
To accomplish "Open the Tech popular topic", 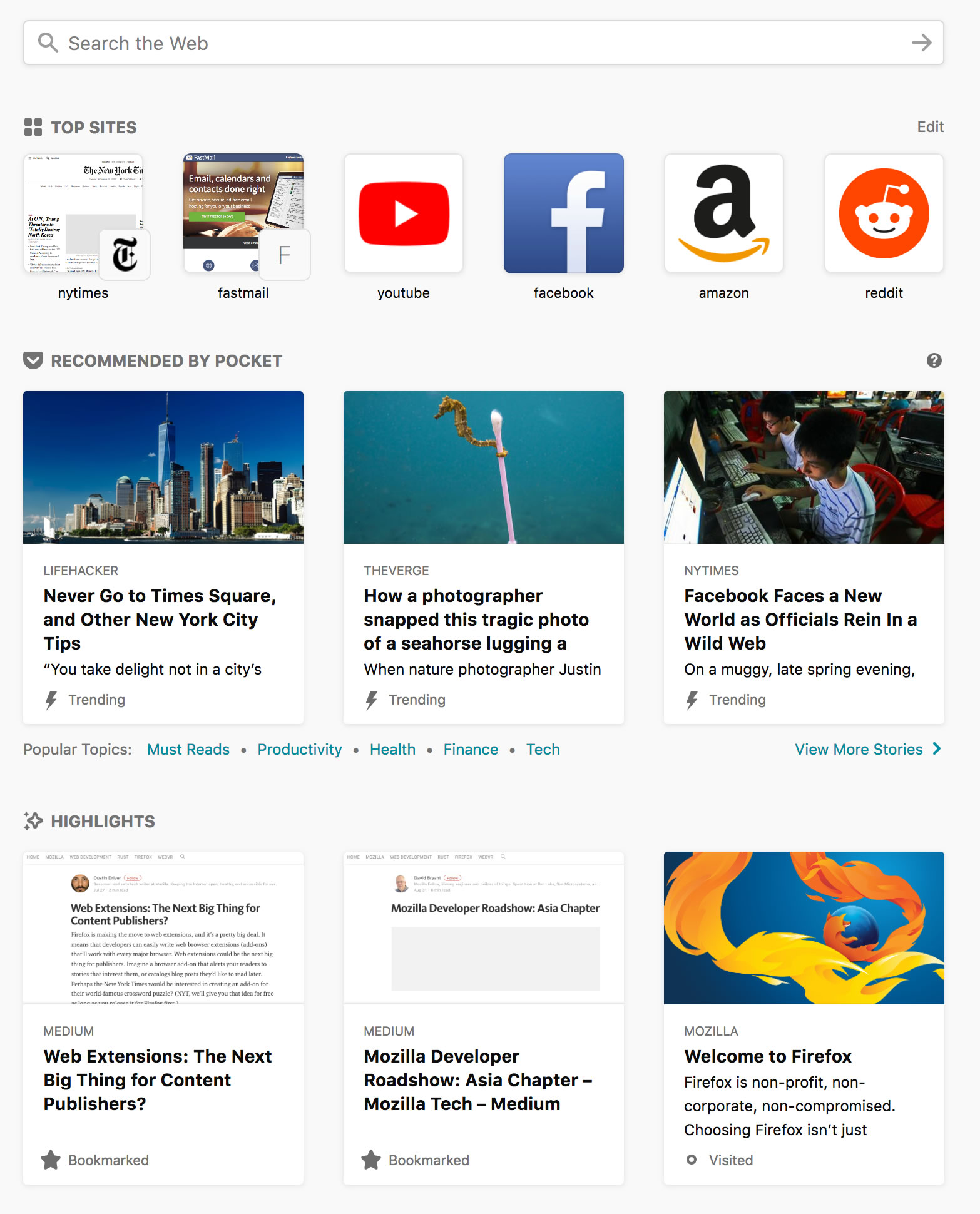I will pyautogui.click(x=543, y=749).
